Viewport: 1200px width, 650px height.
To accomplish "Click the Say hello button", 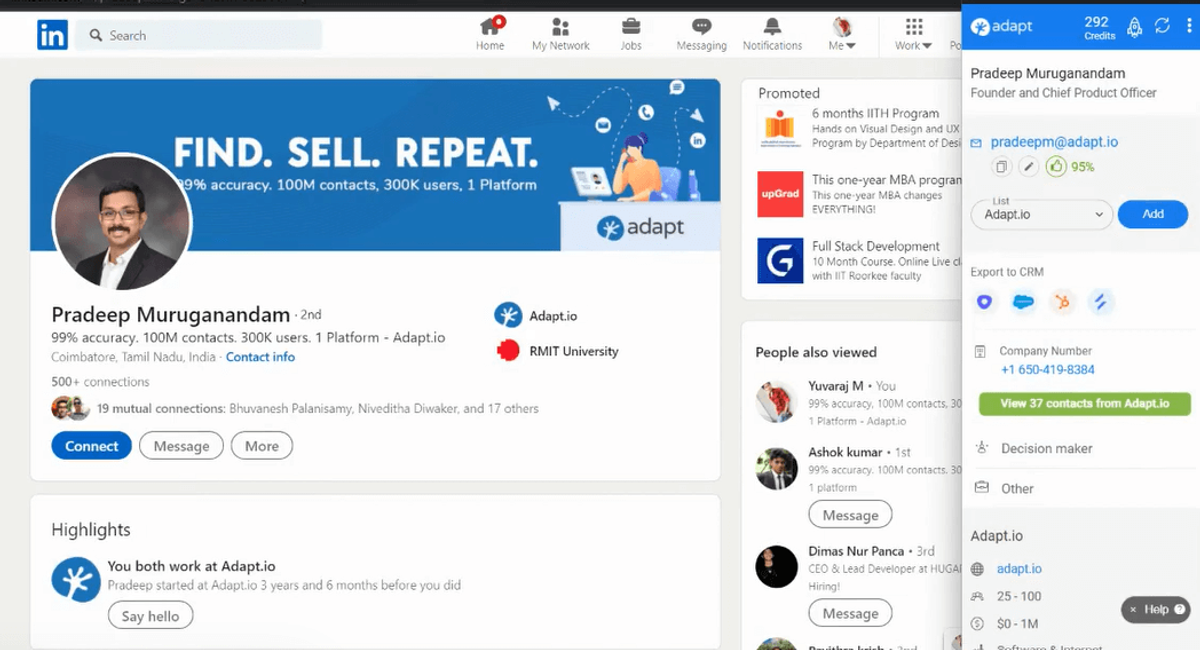I will (x=150, y=616).
